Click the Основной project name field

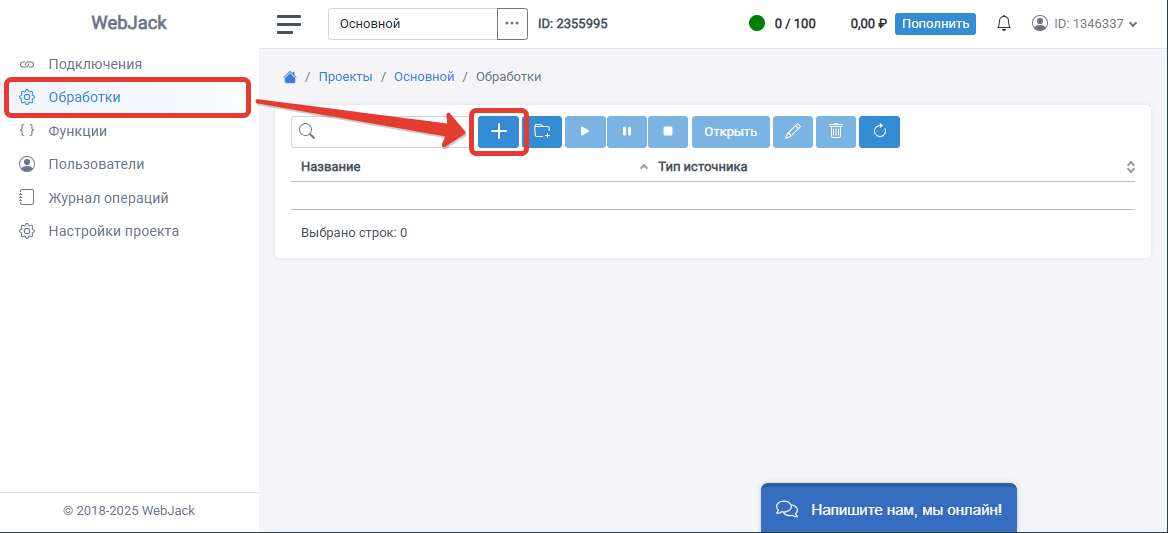pyautogui.click(x=413, y=24)
